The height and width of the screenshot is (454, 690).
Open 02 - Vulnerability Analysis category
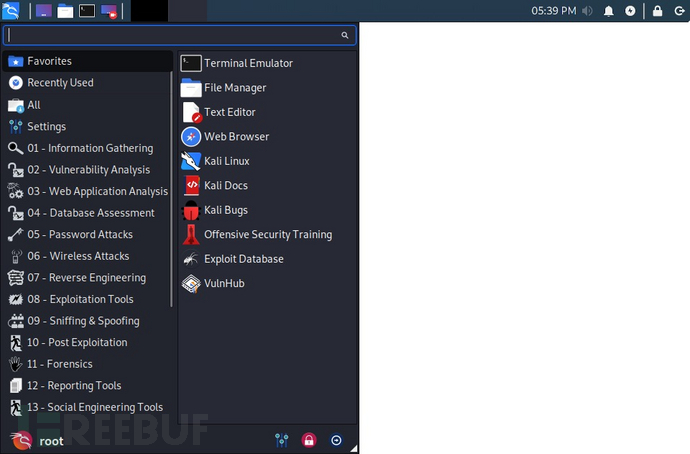click(88, 169)
